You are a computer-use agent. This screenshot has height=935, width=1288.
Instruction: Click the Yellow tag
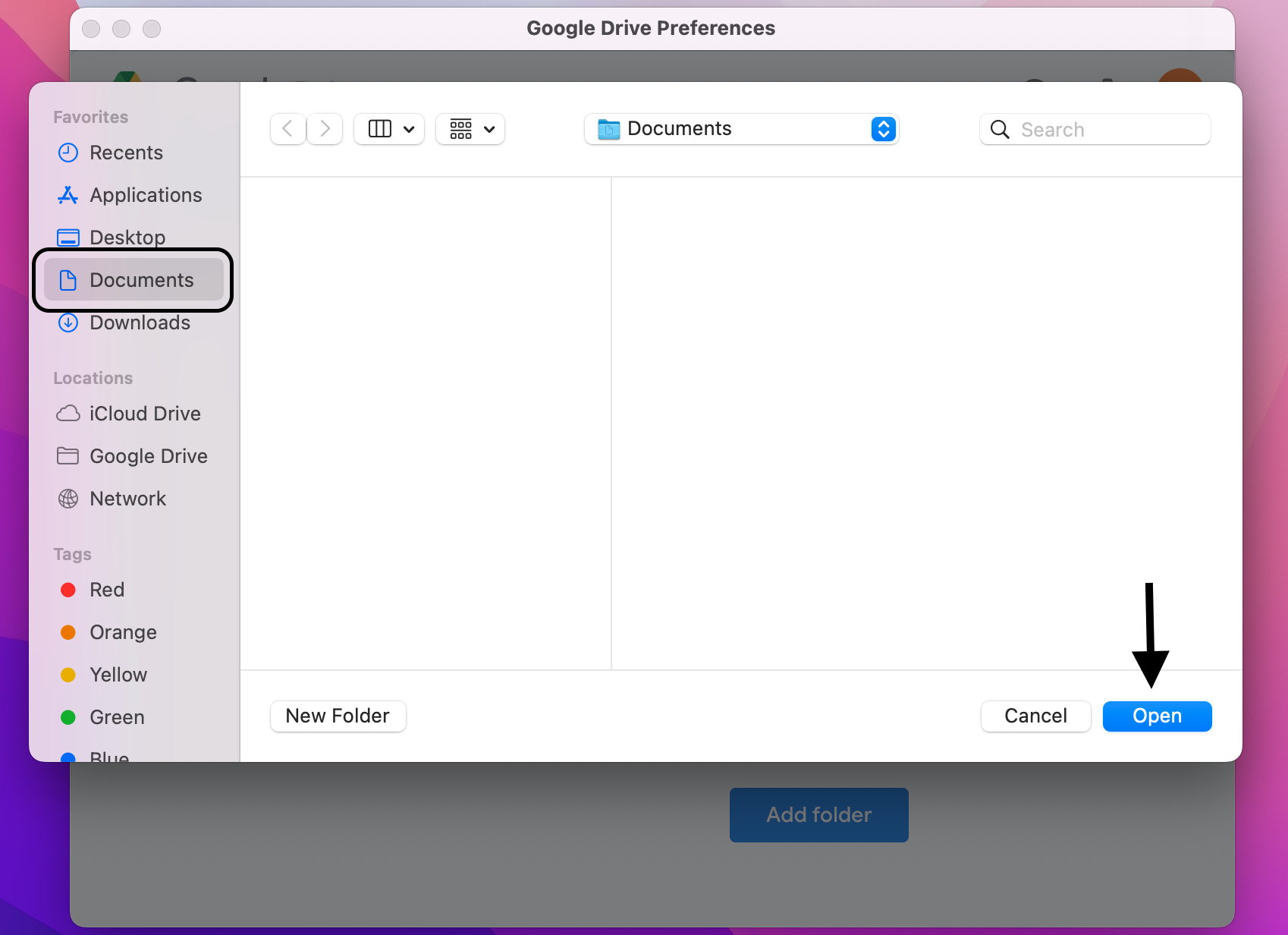[134, 675]
